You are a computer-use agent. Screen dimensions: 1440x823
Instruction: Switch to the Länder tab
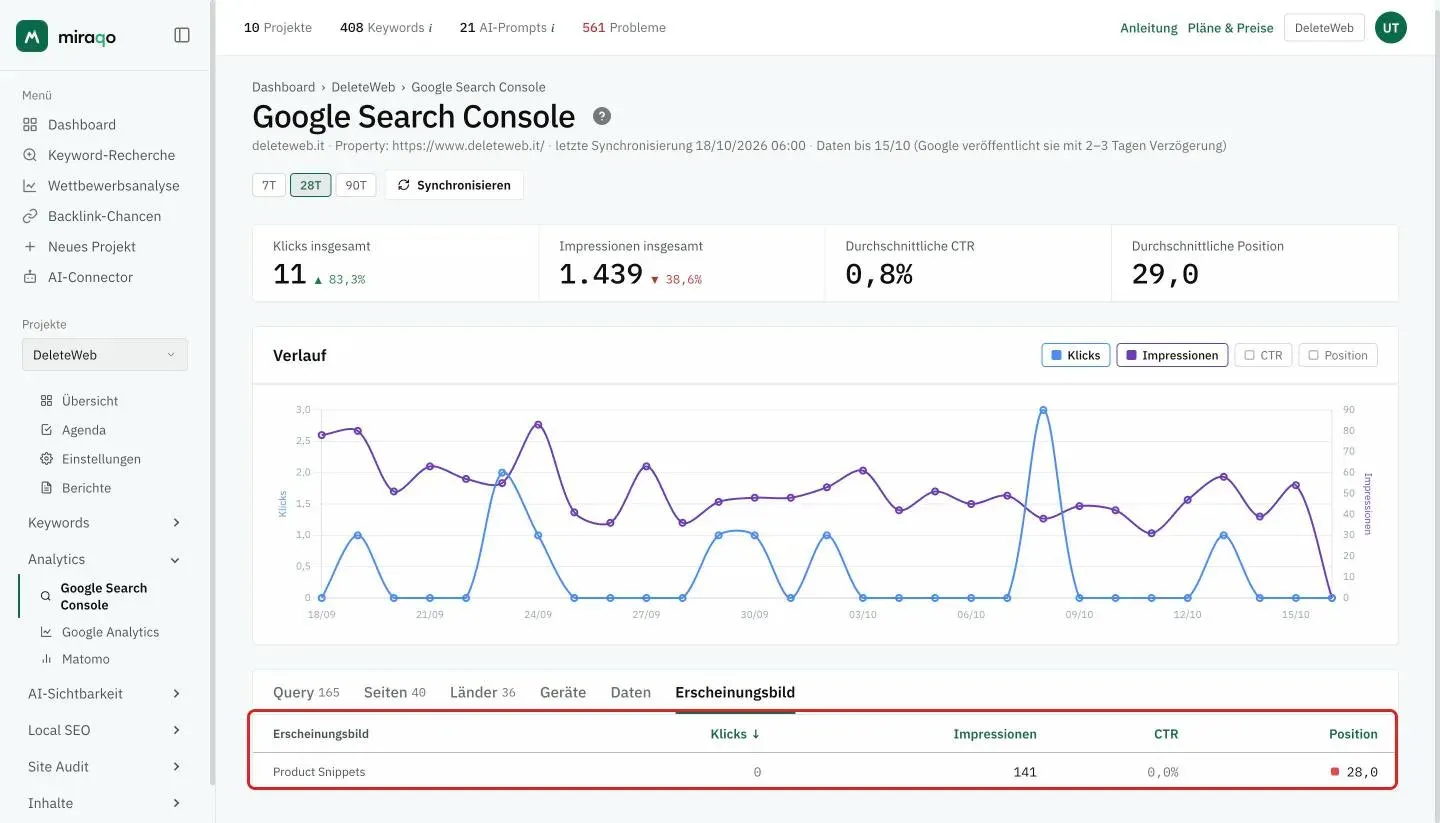point(483,692)
